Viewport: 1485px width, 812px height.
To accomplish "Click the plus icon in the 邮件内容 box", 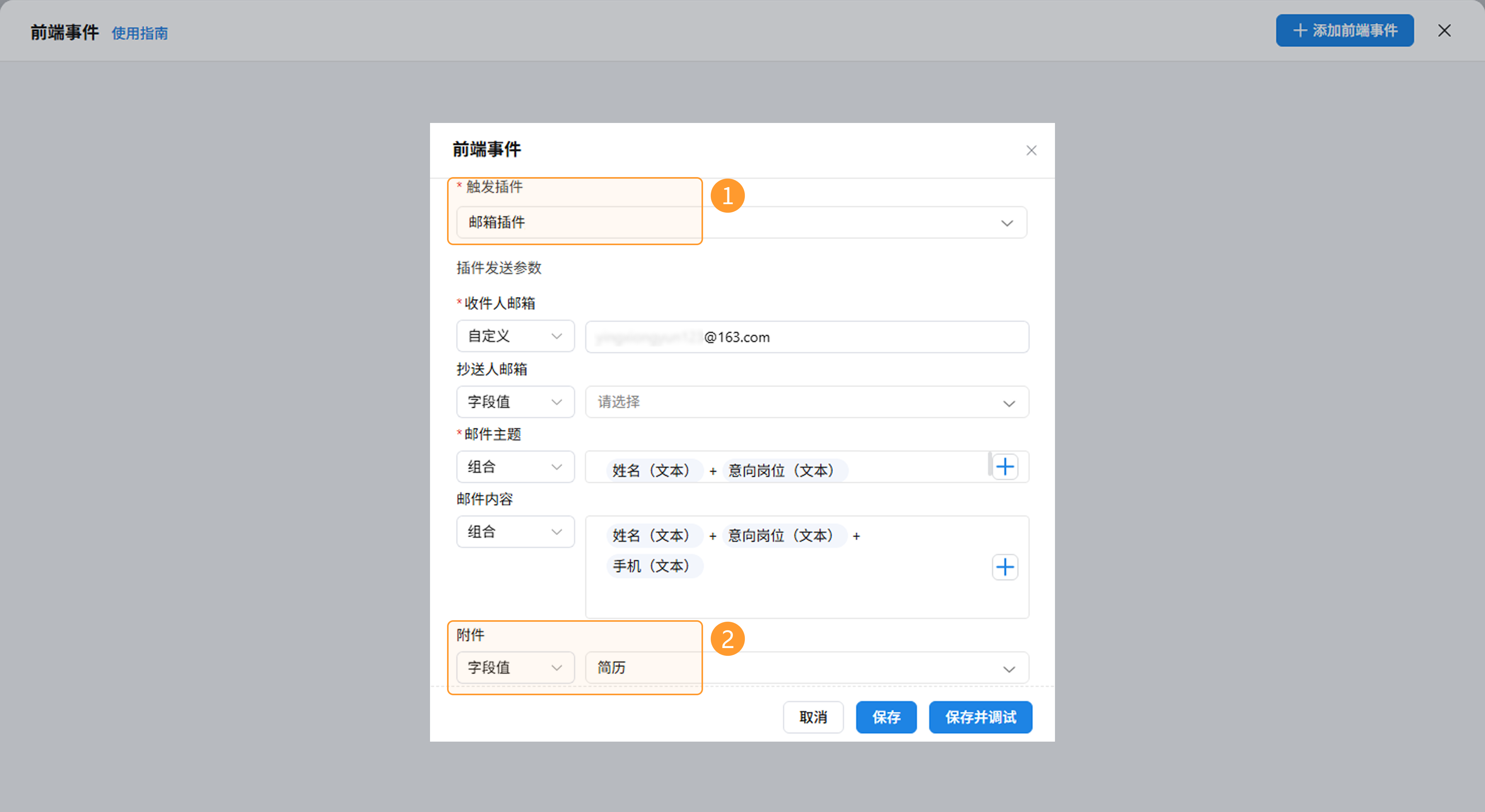I will point(1005,567).
